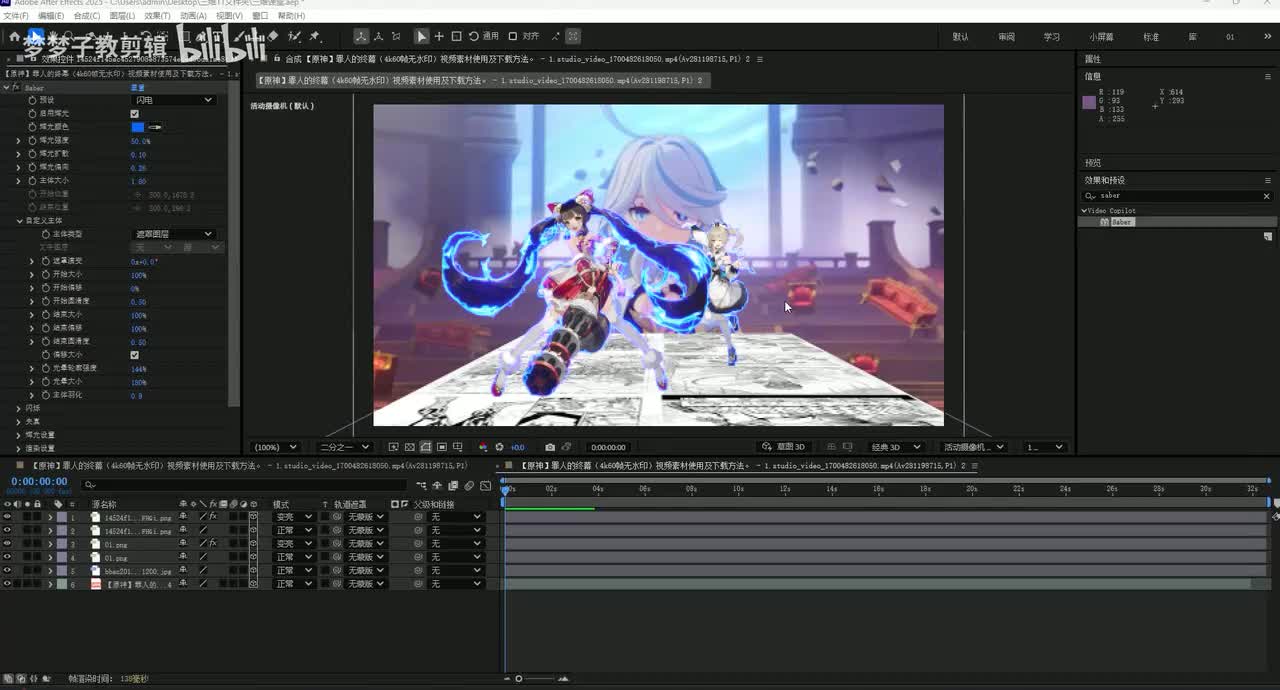Toggle the offset size checkbox in Saber
1280x690 pixels.
[135, 355]
